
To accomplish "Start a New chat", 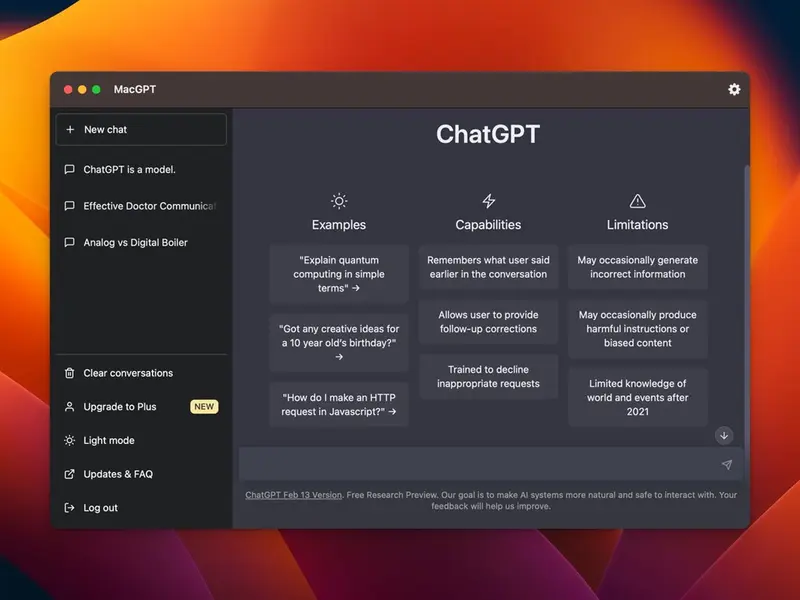I will tap(141, 130).
